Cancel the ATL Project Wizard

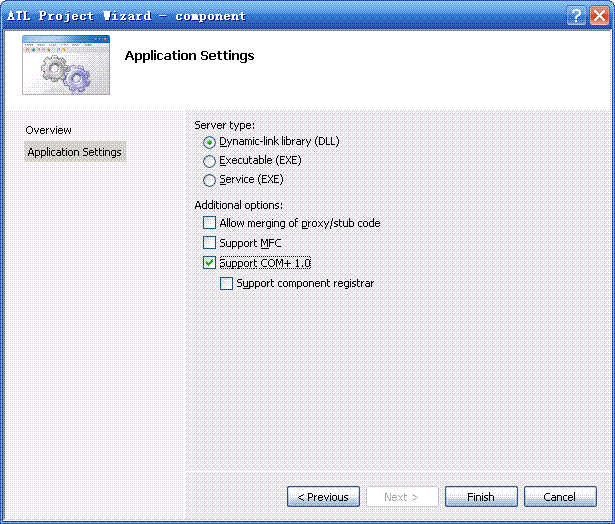click(560, 497)
